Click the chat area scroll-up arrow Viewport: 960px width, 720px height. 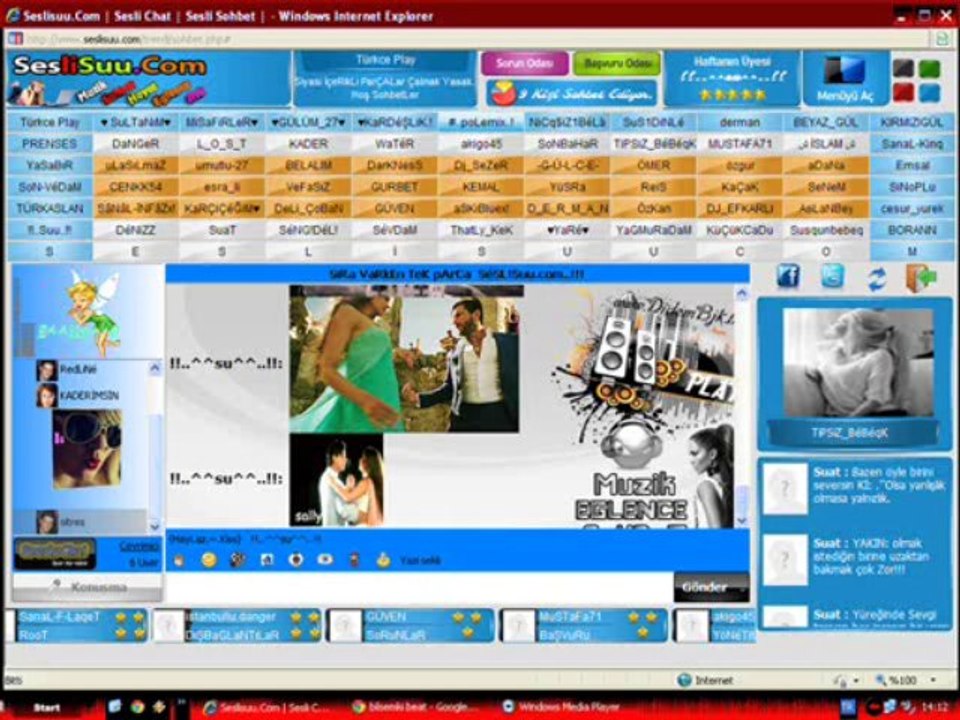(x=742, y=293)
